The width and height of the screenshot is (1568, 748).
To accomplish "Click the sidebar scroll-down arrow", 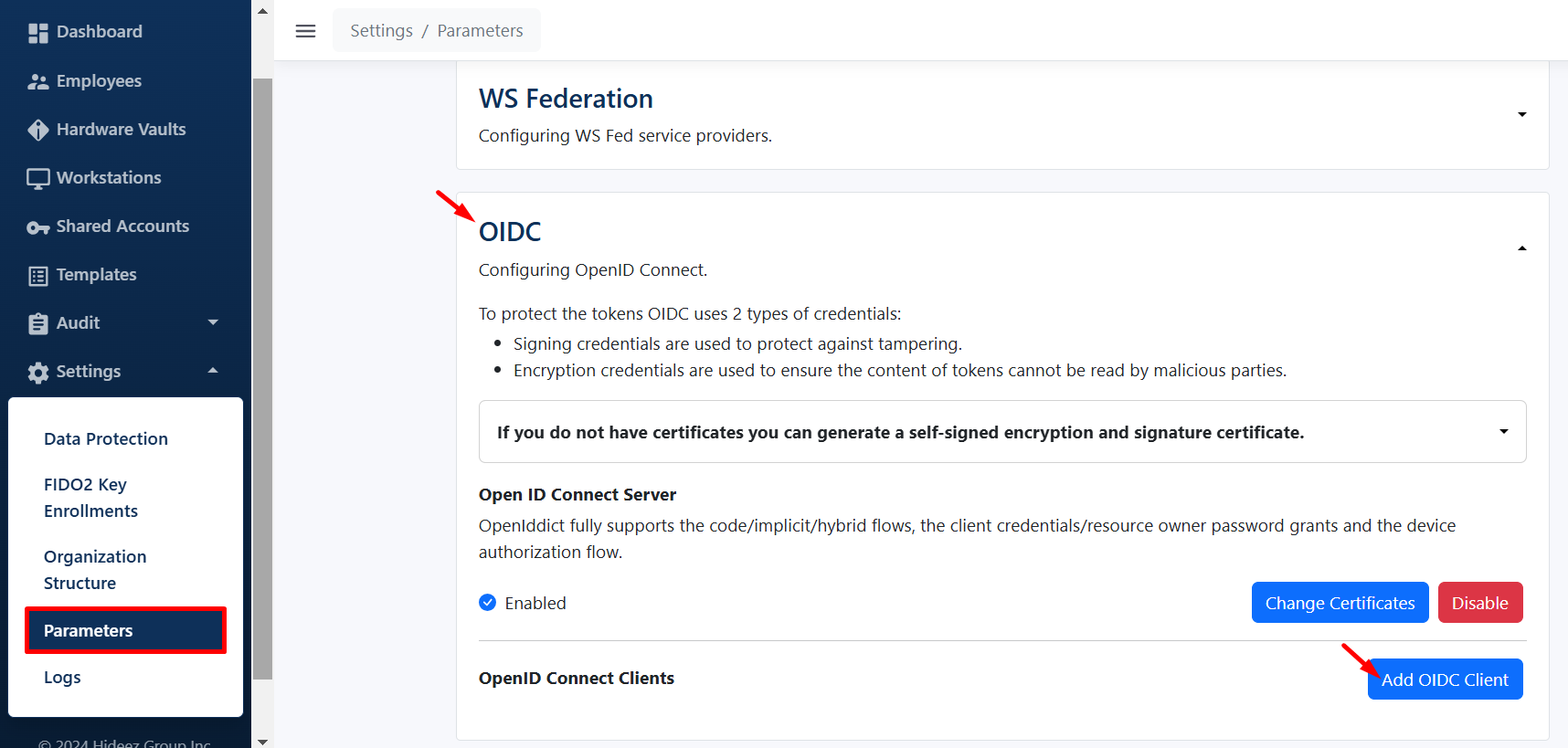I will coord(263,741).
